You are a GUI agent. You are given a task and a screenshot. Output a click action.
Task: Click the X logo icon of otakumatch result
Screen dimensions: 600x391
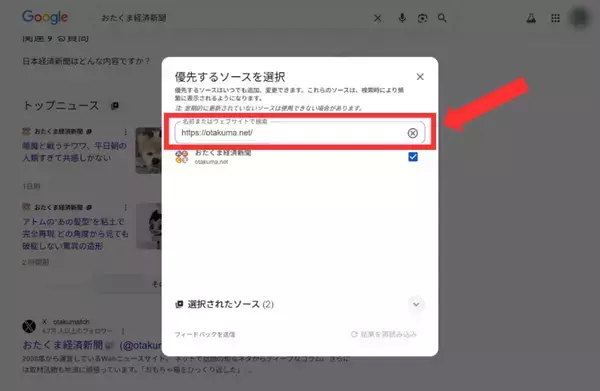(x=29, y=326)
